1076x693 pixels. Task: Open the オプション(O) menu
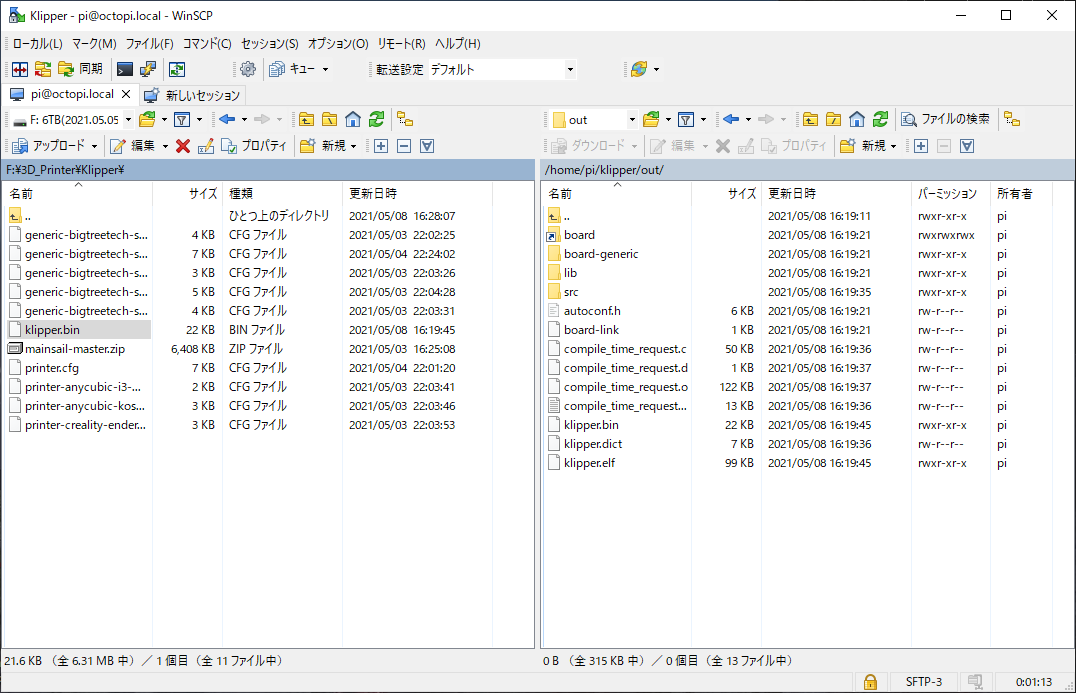338,44
